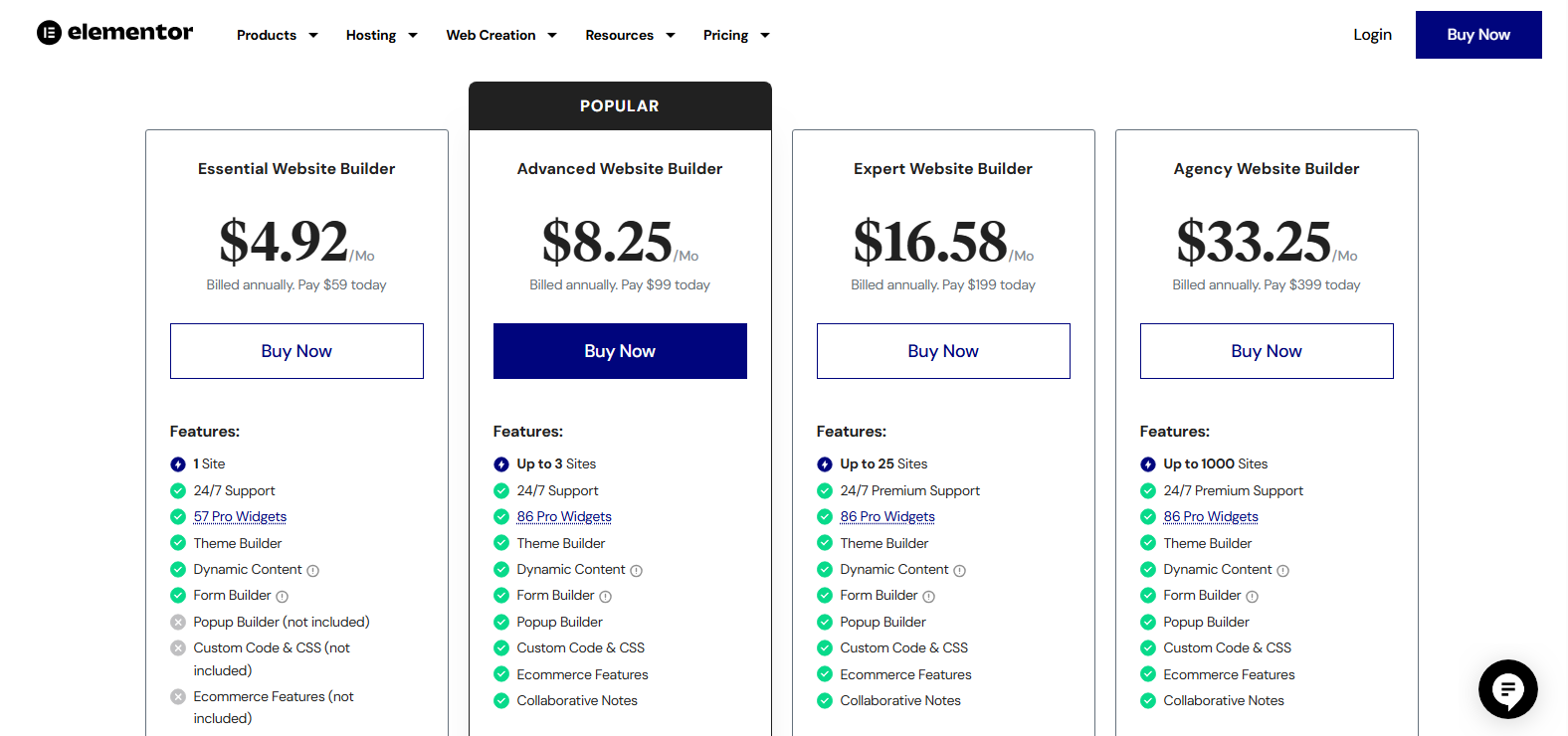Buy the Expert Website Builder plan
Viewport: 1568px width, 736px height.
point(943,351)
